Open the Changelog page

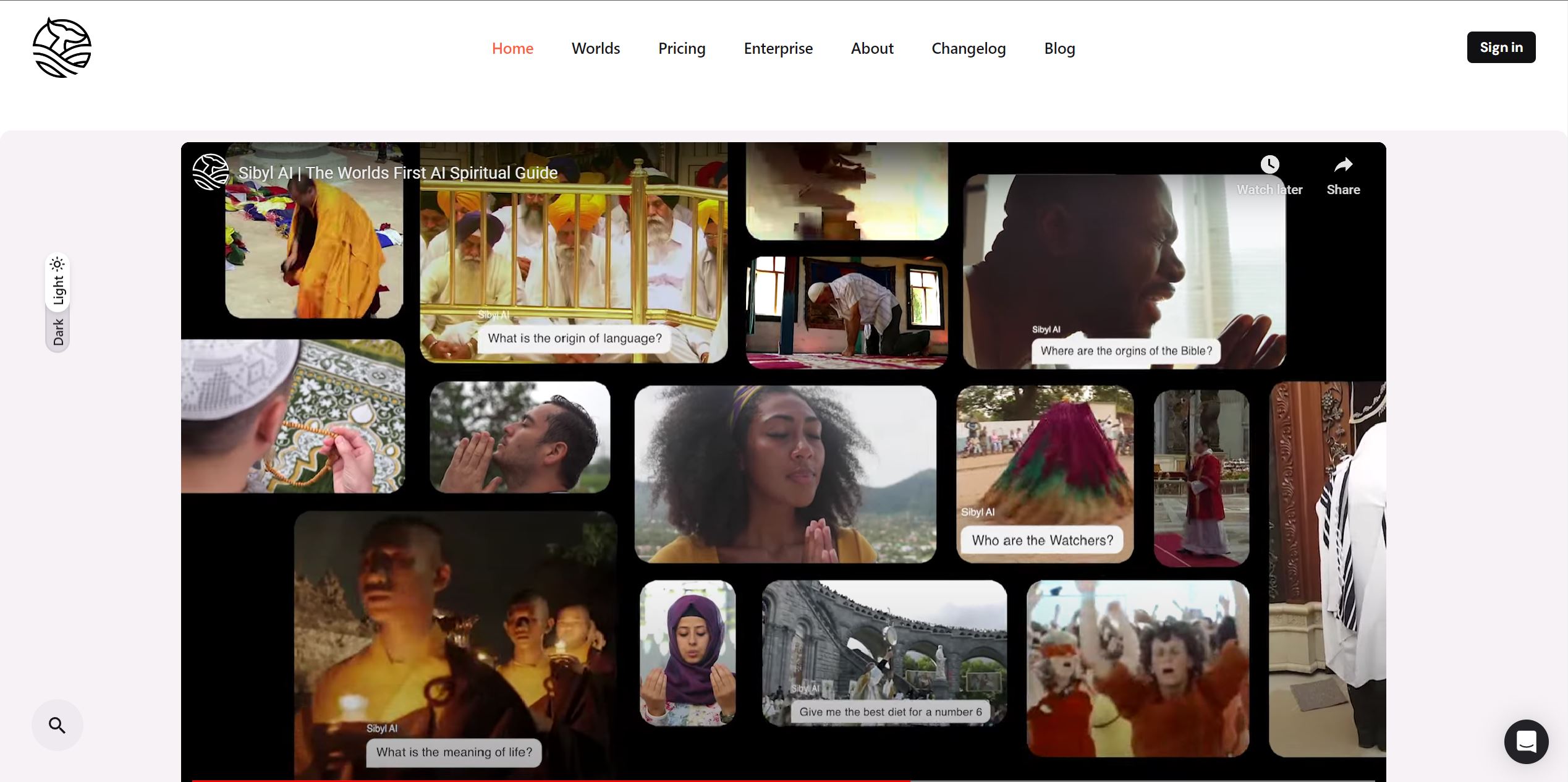[x=968, y=48]
